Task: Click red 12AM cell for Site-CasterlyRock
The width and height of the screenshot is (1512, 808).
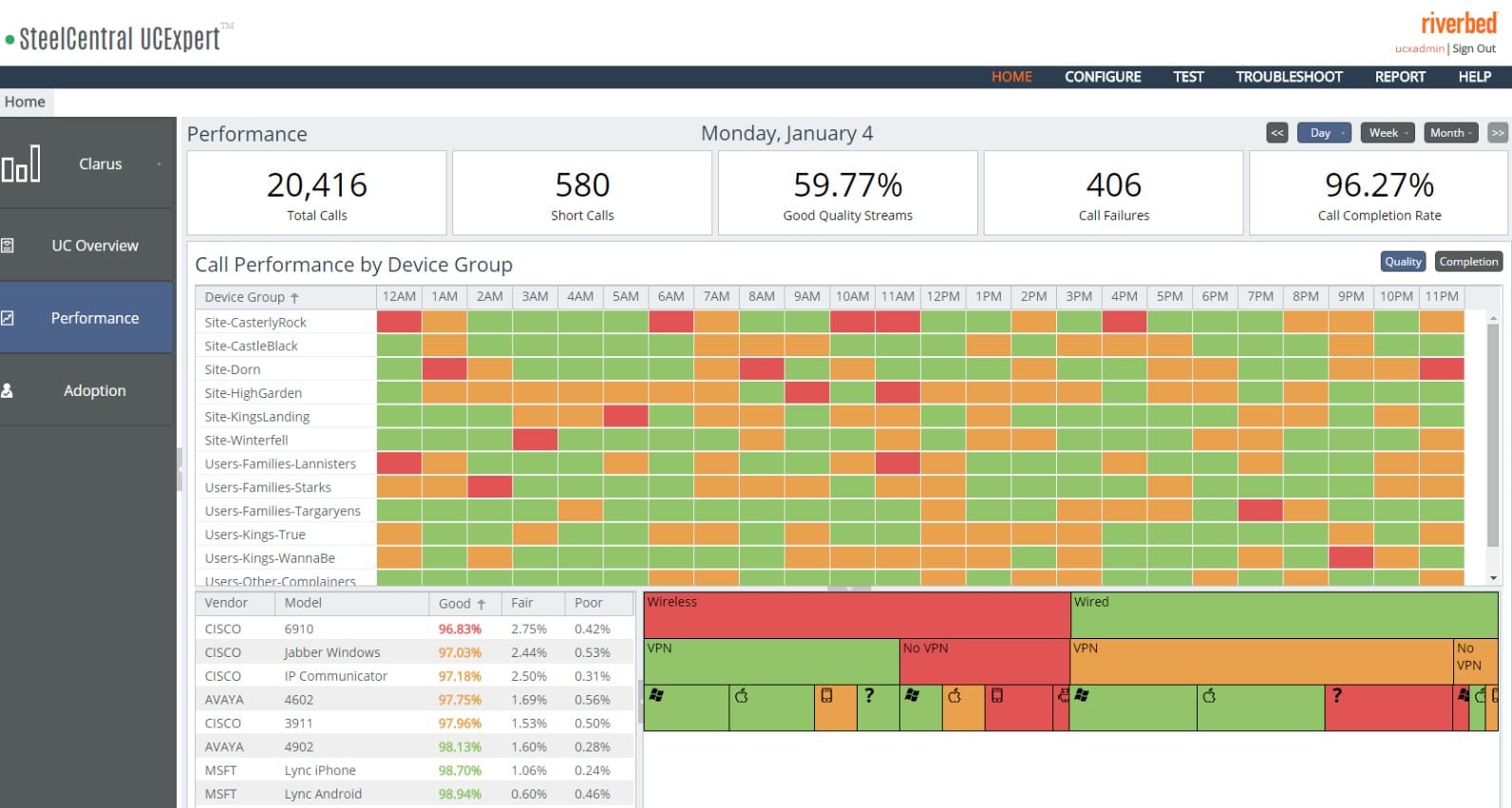Action: 399,322
